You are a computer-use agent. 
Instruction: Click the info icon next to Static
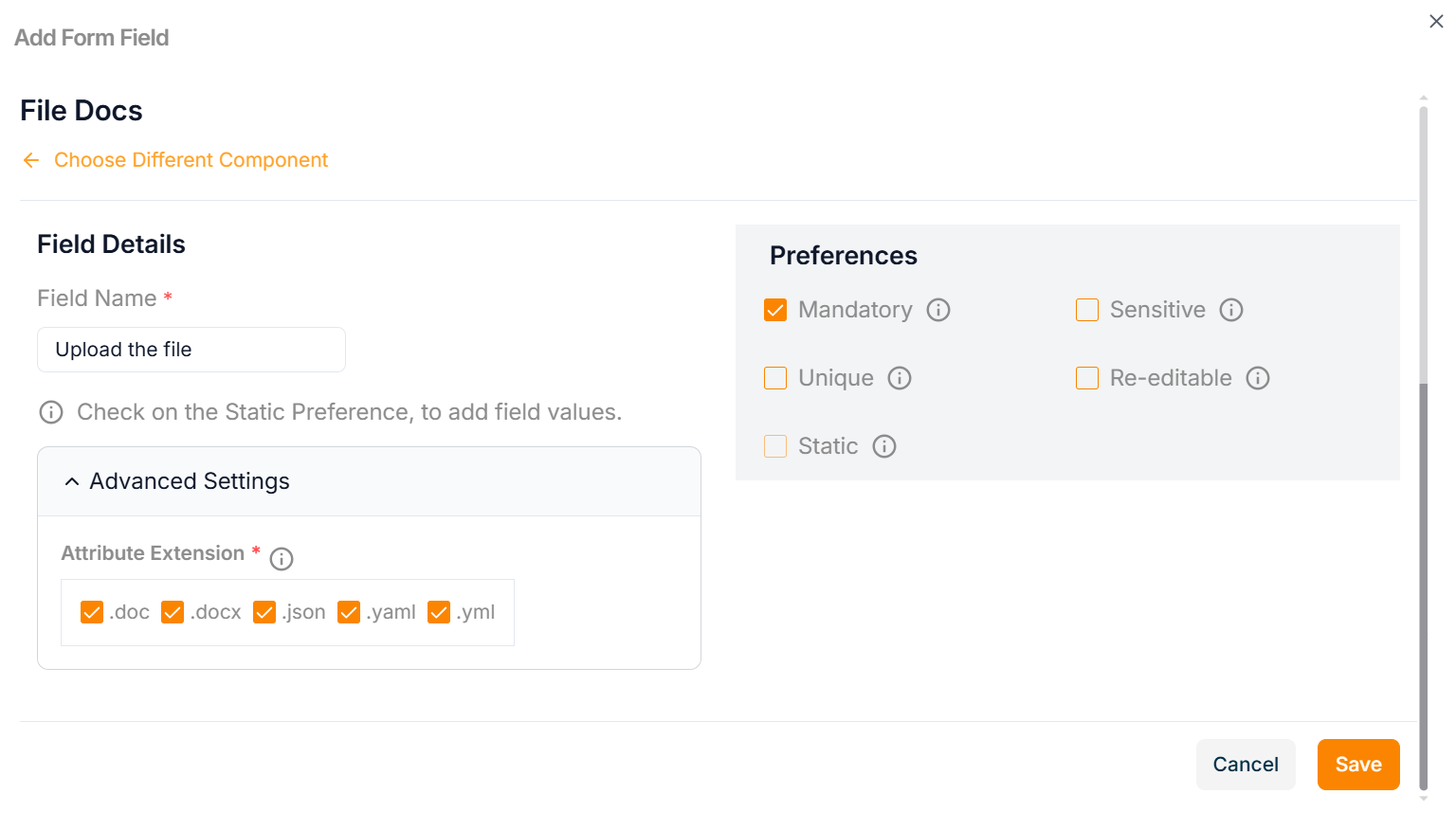884,446
